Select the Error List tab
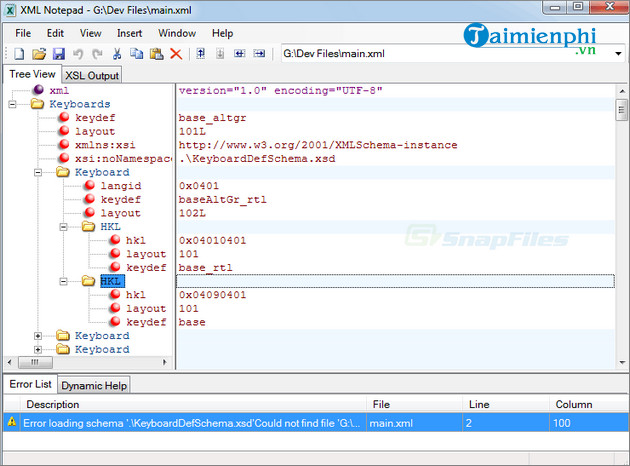 point(31,384)
